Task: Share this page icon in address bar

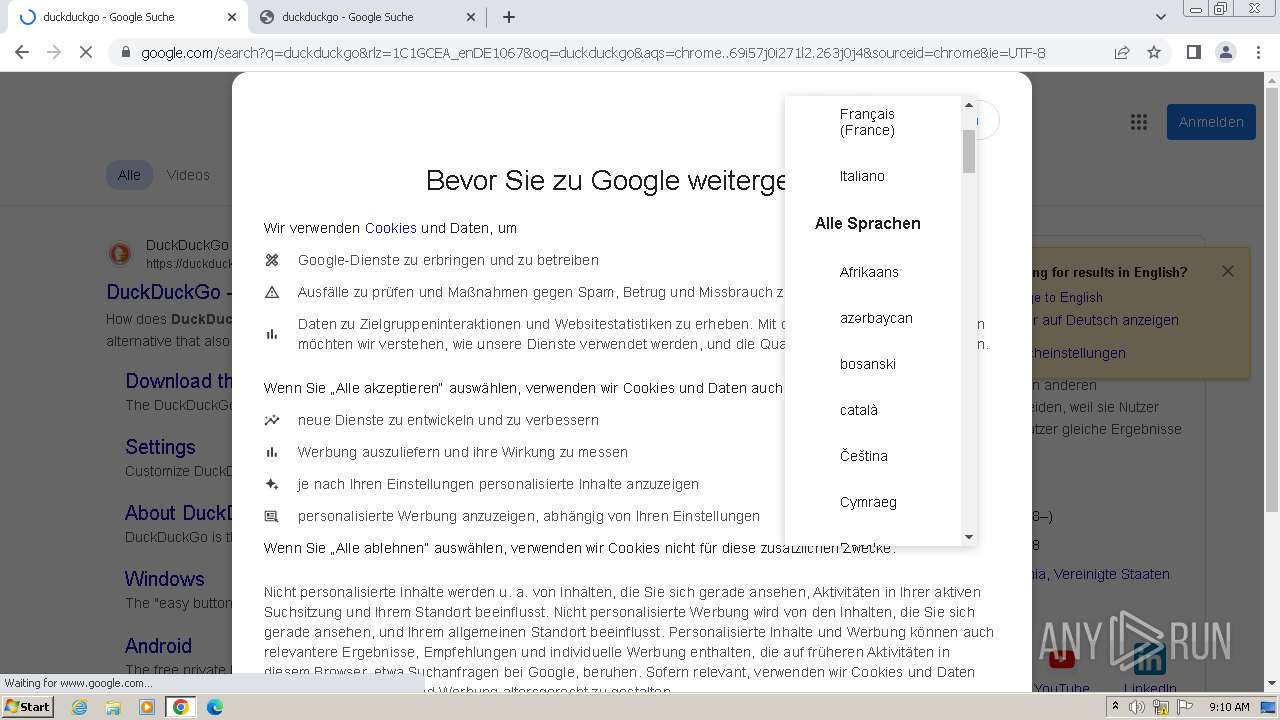Action: [1122, 52]
